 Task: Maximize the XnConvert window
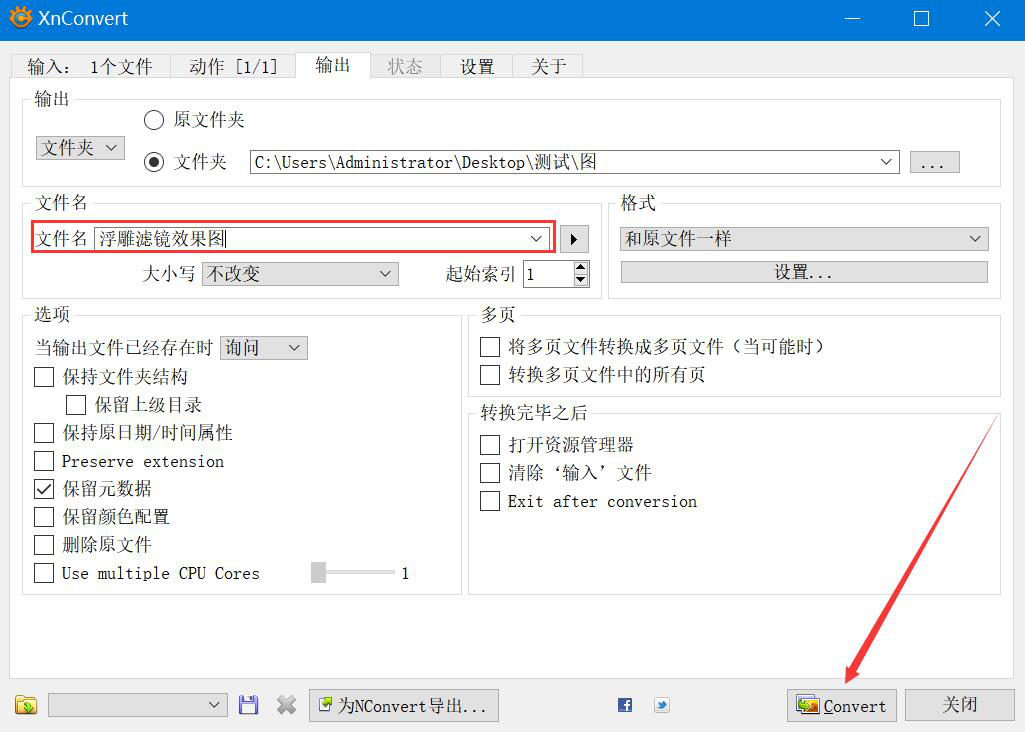(x=921, y=19)
